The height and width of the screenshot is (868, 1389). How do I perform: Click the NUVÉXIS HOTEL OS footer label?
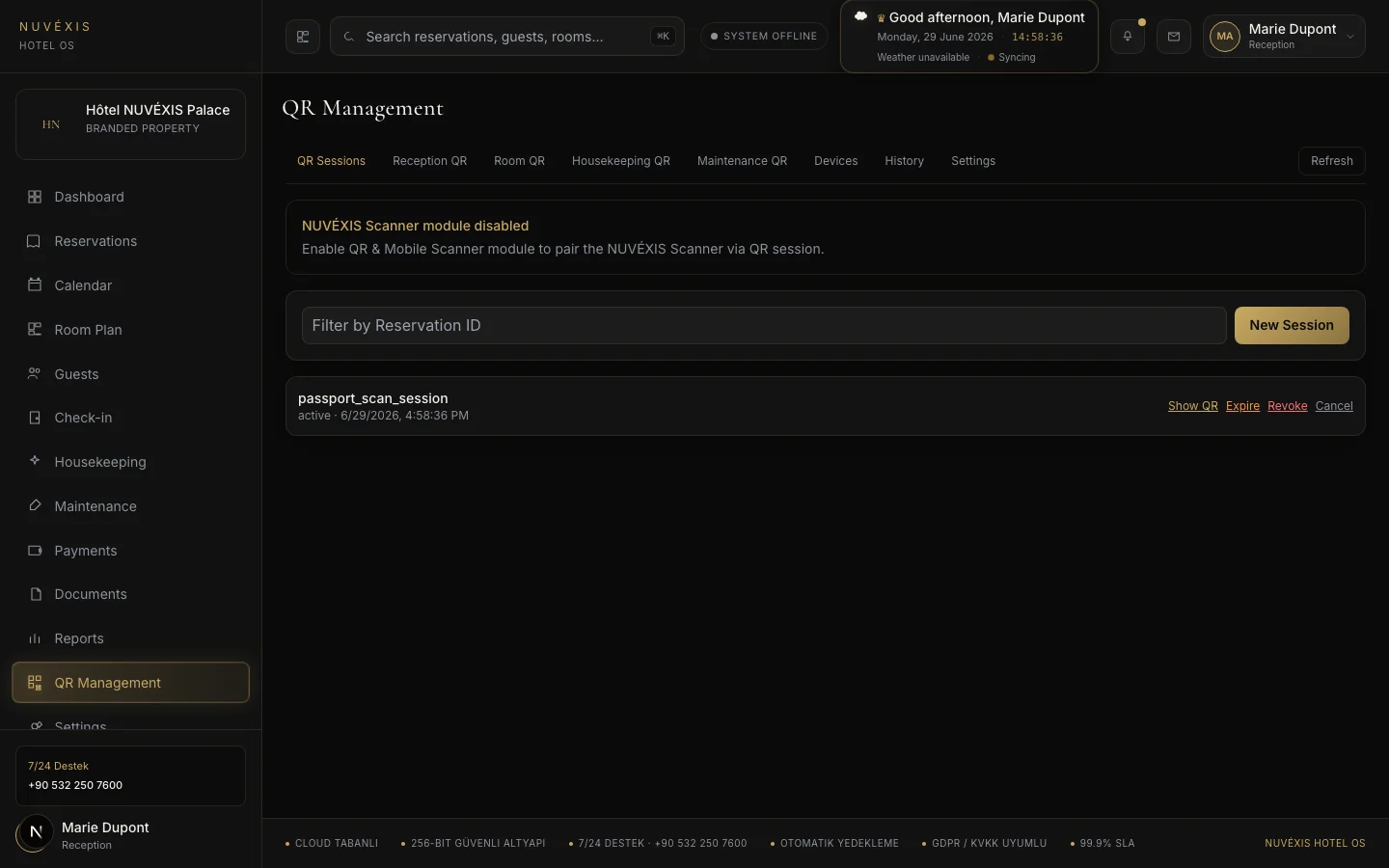1315,844
